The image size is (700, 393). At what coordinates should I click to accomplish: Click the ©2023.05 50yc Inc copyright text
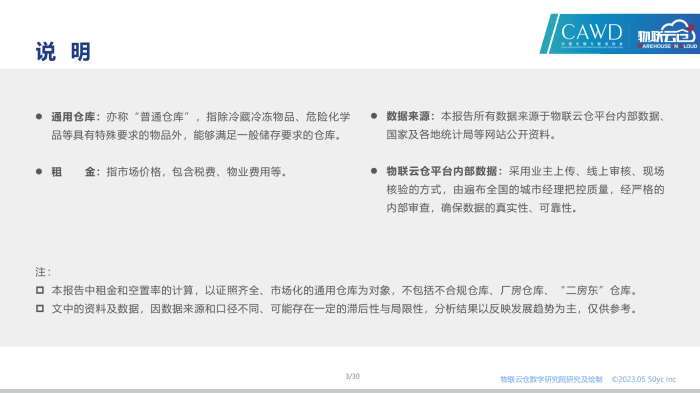click(644, 379)
